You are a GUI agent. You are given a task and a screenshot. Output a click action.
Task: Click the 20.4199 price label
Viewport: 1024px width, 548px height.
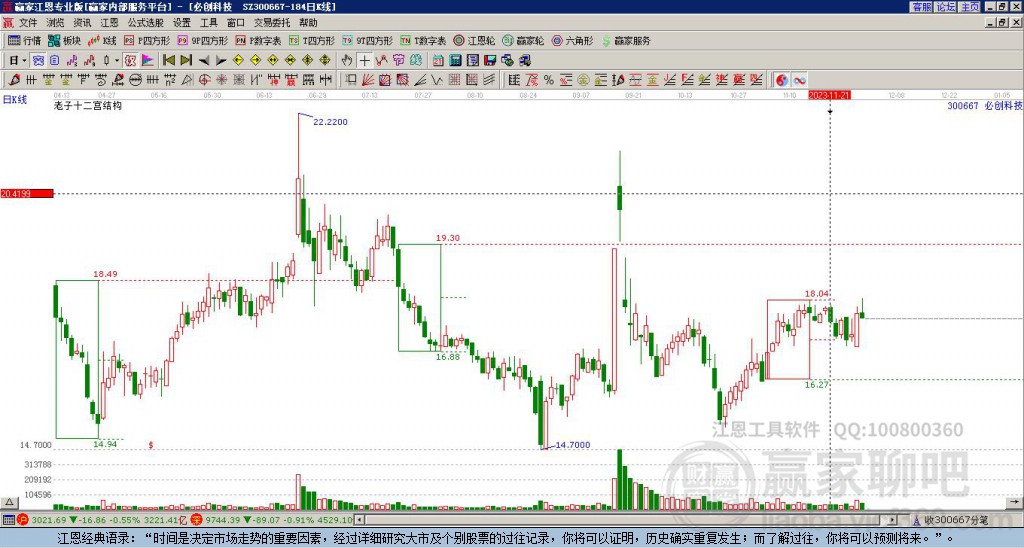coord(27,193)
